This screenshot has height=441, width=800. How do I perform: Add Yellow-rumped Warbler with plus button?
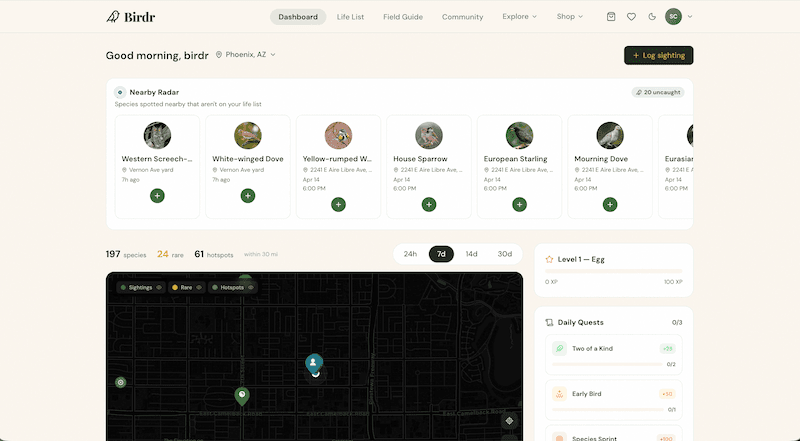tap(338, 204)
